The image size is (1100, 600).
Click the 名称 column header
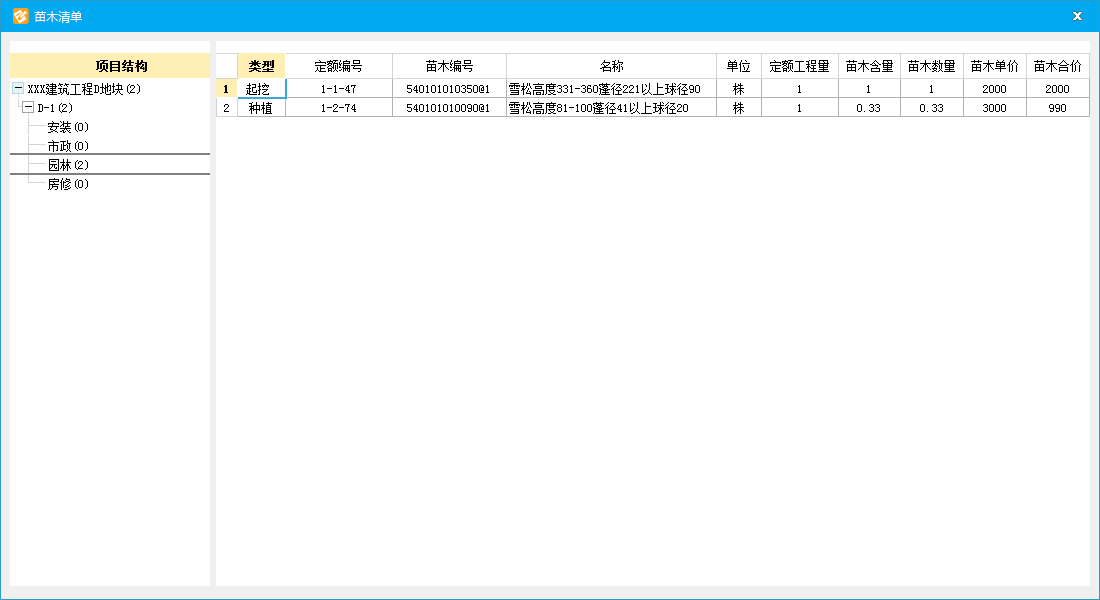tap(611, 66)
